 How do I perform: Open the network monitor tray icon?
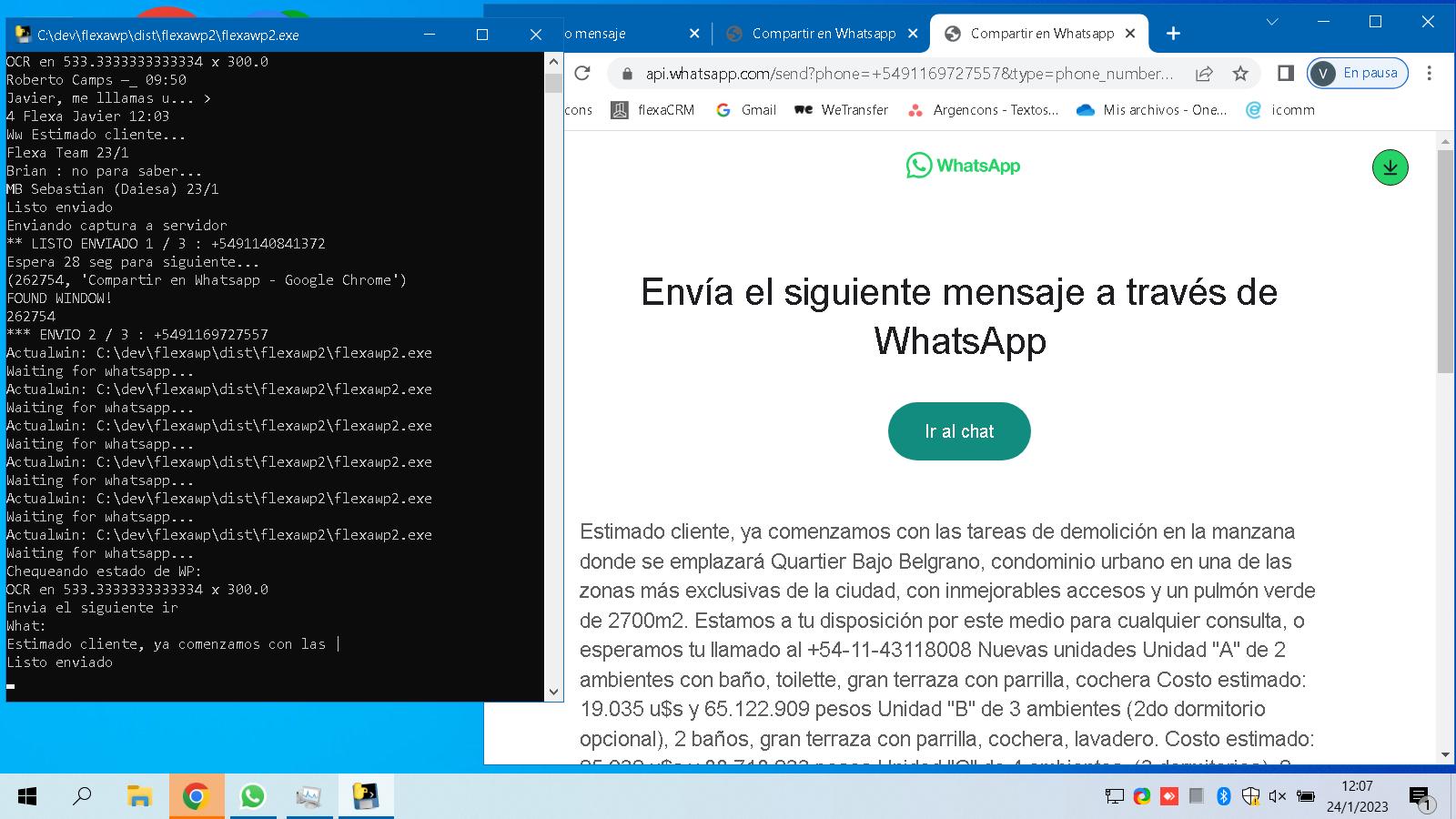click(1114, 796)
